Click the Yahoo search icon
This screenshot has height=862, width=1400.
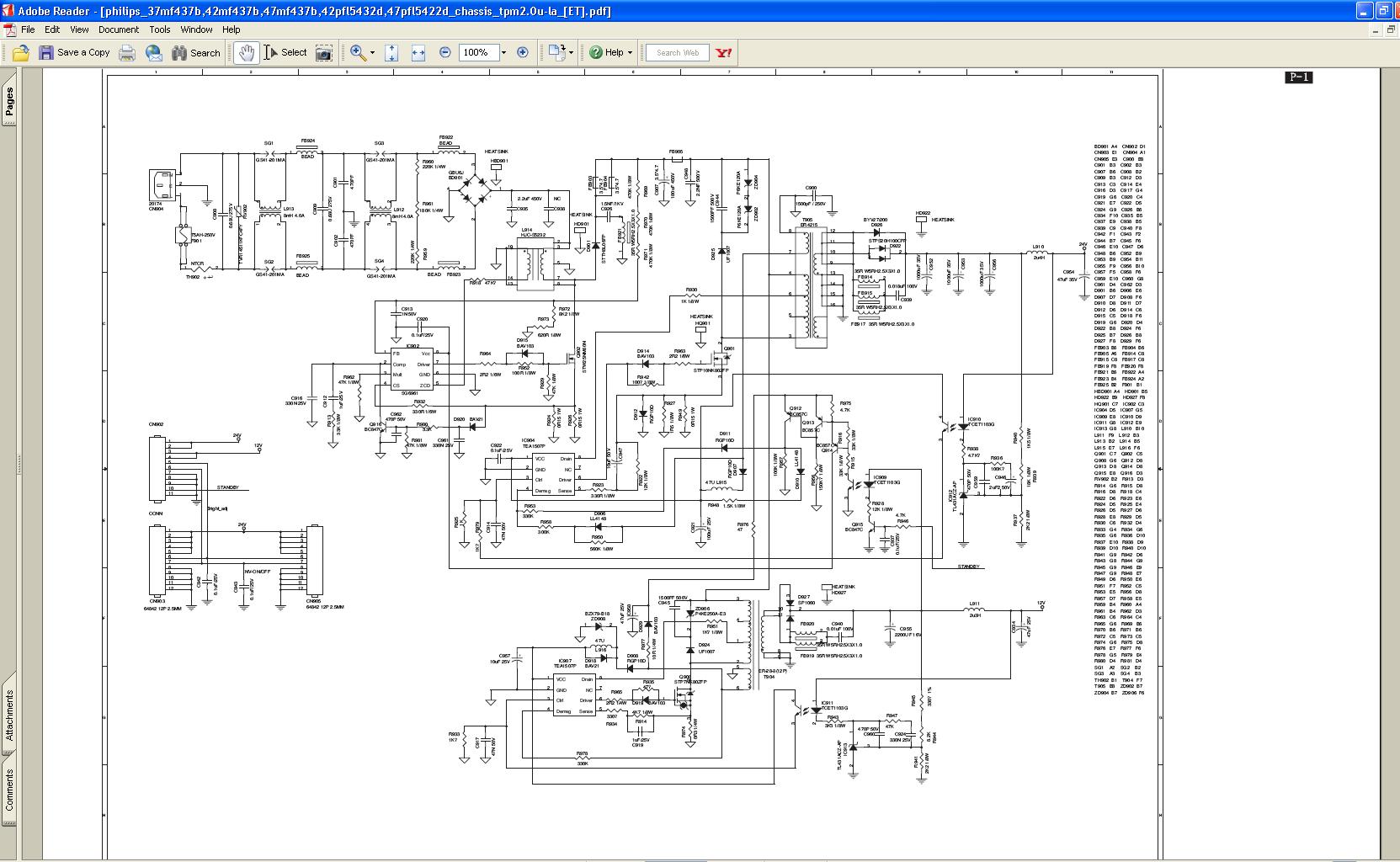pyautogui.click(x=723, y=52)
